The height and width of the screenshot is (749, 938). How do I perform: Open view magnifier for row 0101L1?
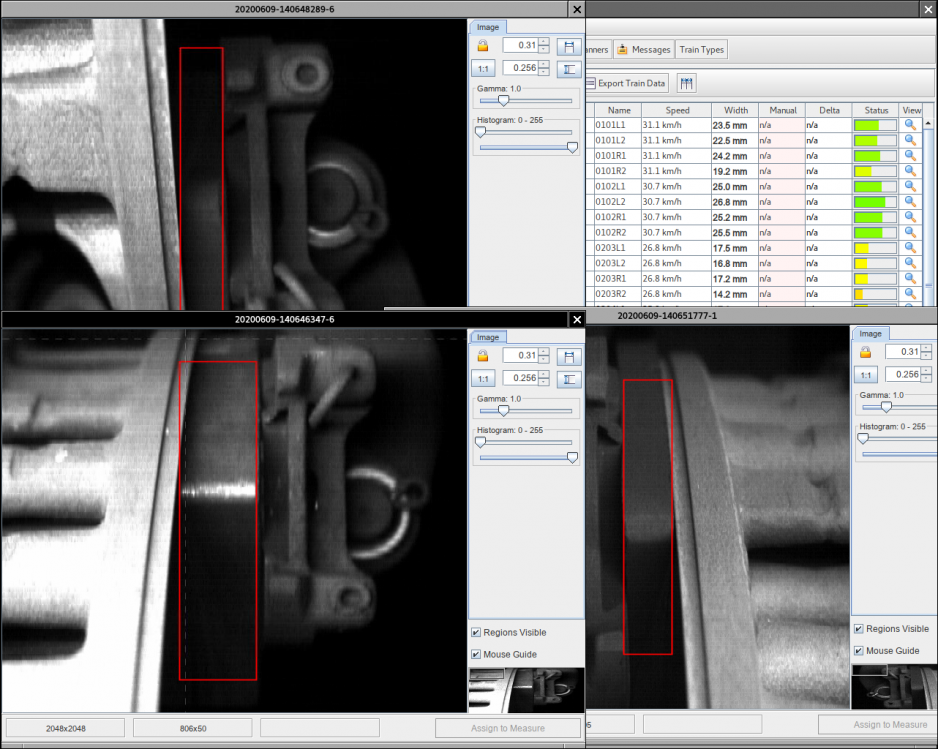pyautogui.click(x=910, y=125)
